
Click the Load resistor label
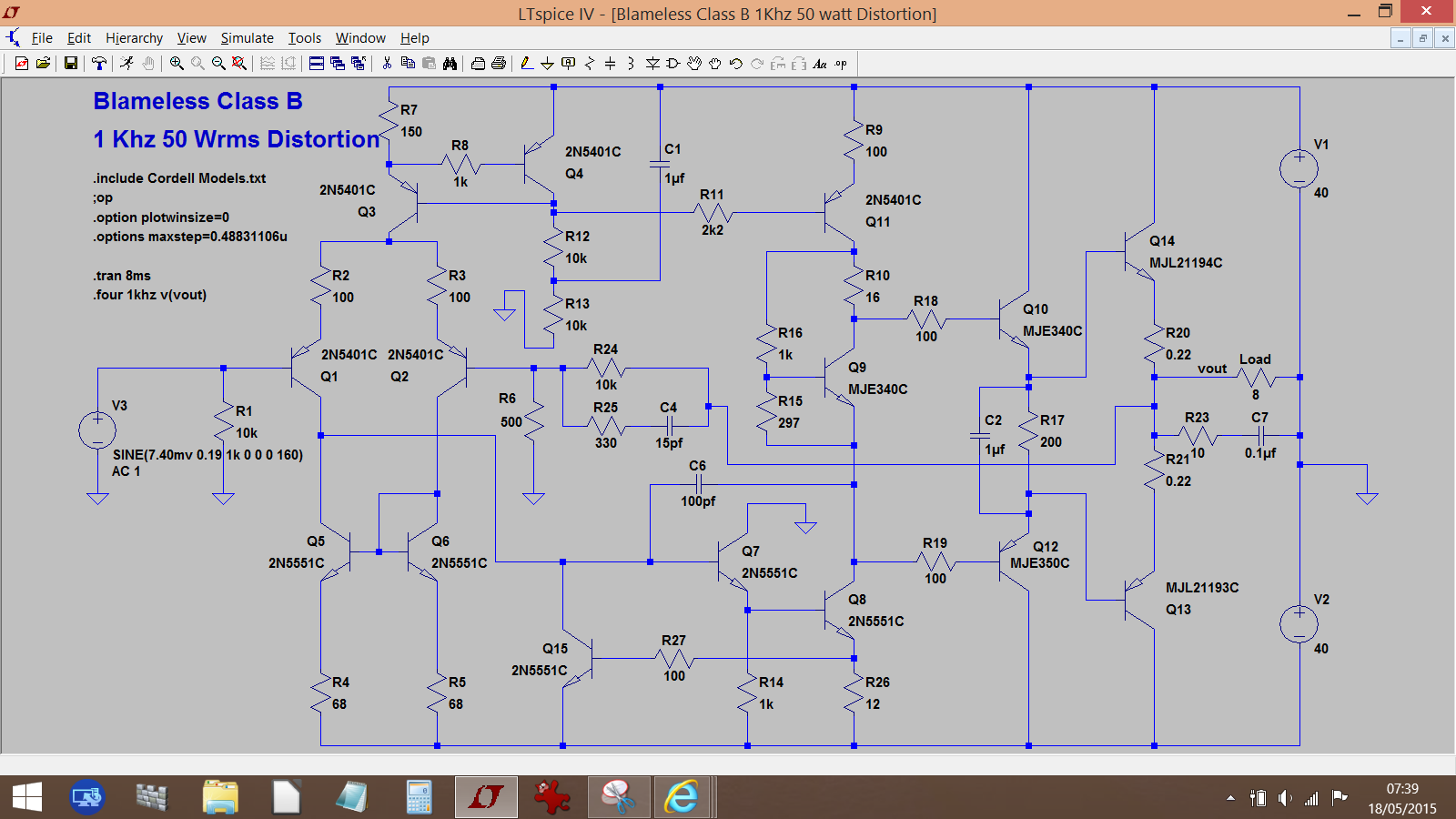pos(1255,359)
